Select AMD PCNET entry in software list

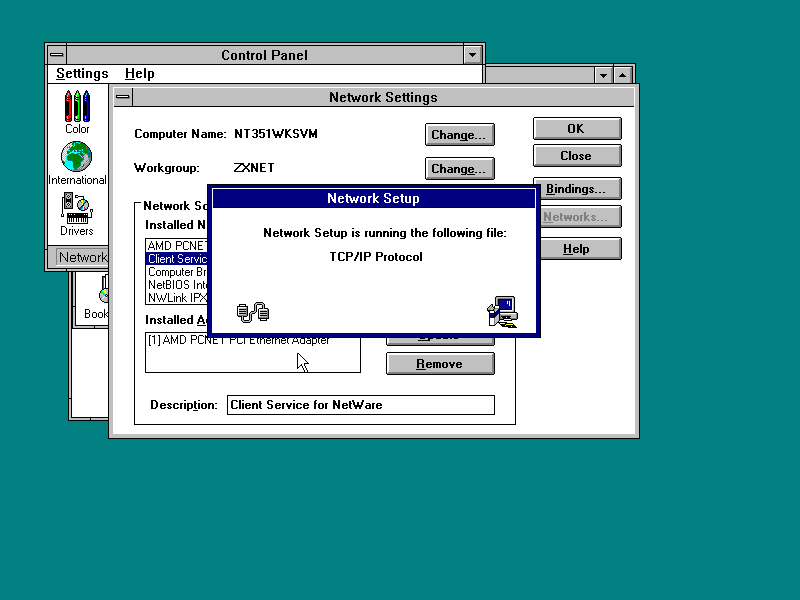click(x=177, y=245)
